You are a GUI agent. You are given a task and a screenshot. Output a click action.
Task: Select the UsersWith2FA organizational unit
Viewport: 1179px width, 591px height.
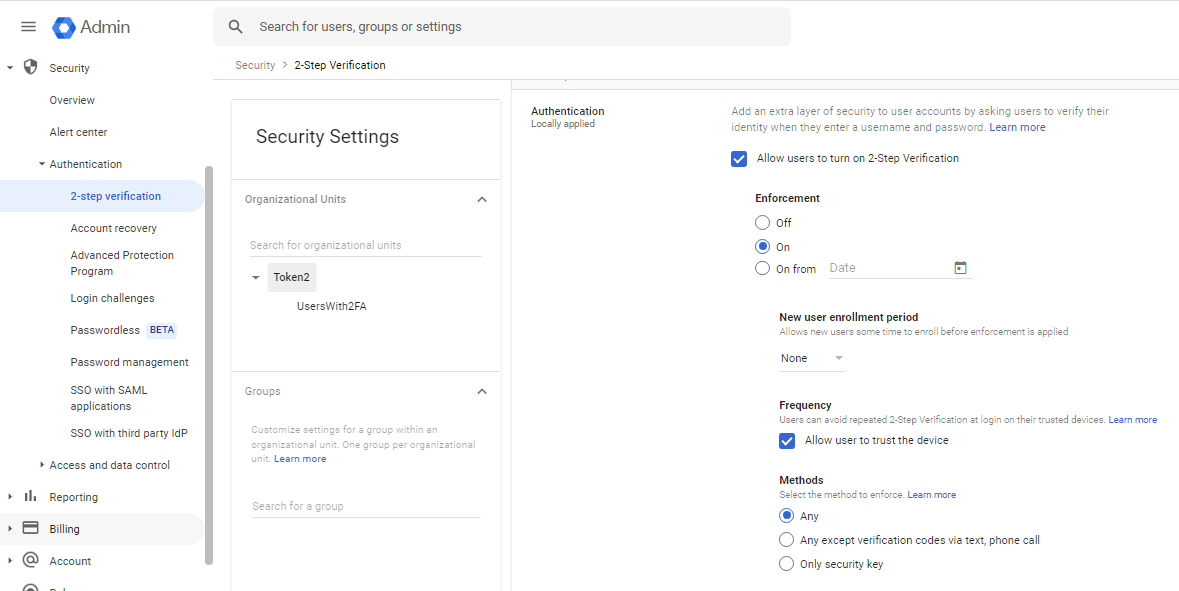pyautogui.click(x=331, y=306)
